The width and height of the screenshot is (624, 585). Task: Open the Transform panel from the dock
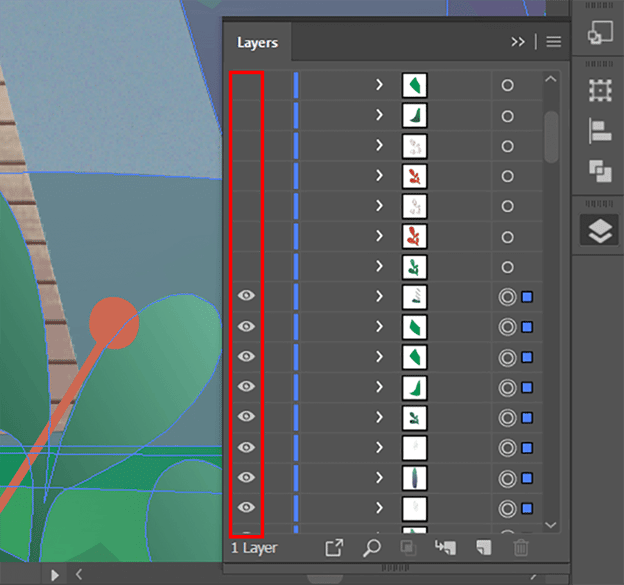coord(599,91)
